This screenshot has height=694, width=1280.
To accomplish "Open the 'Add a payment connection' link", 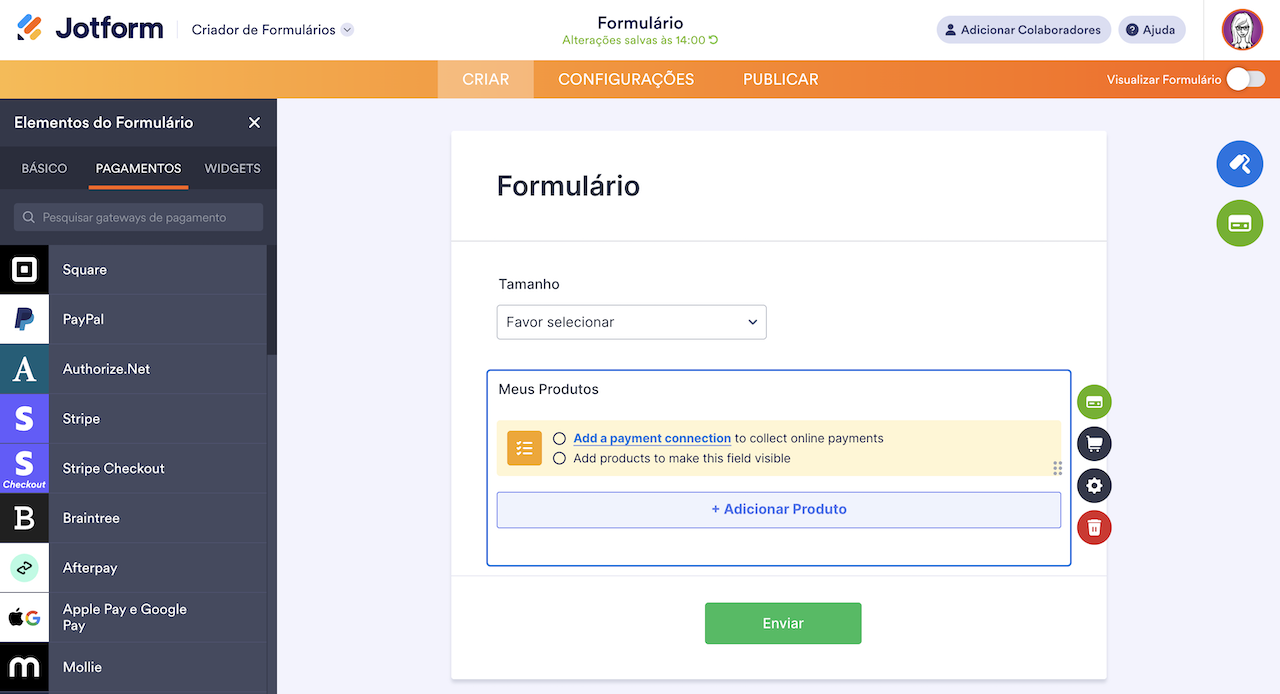I will pos(651,437).
